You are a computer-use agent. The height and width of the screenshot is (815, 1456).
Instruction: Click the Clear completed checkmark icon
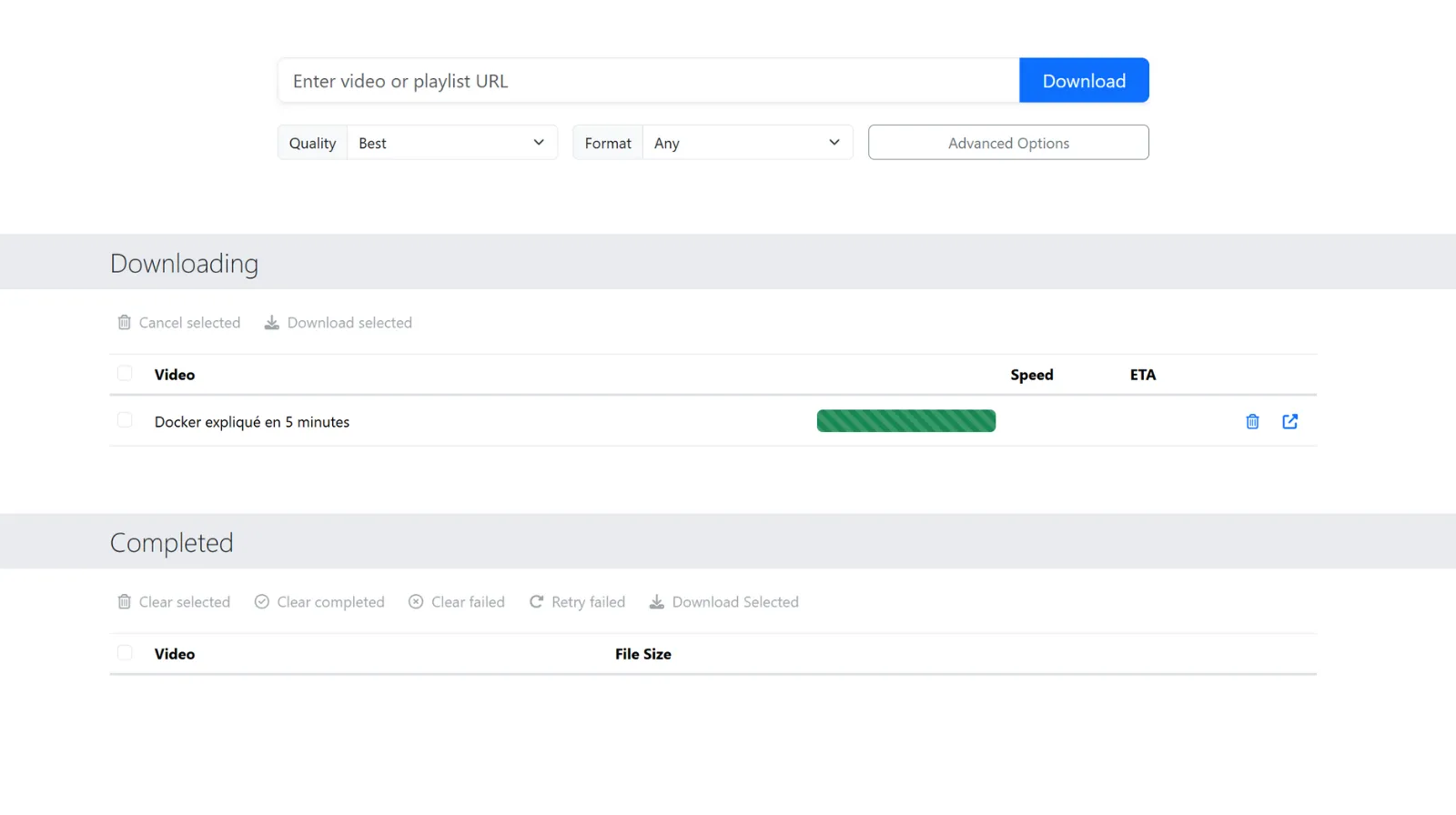click(x=262, y=602)
